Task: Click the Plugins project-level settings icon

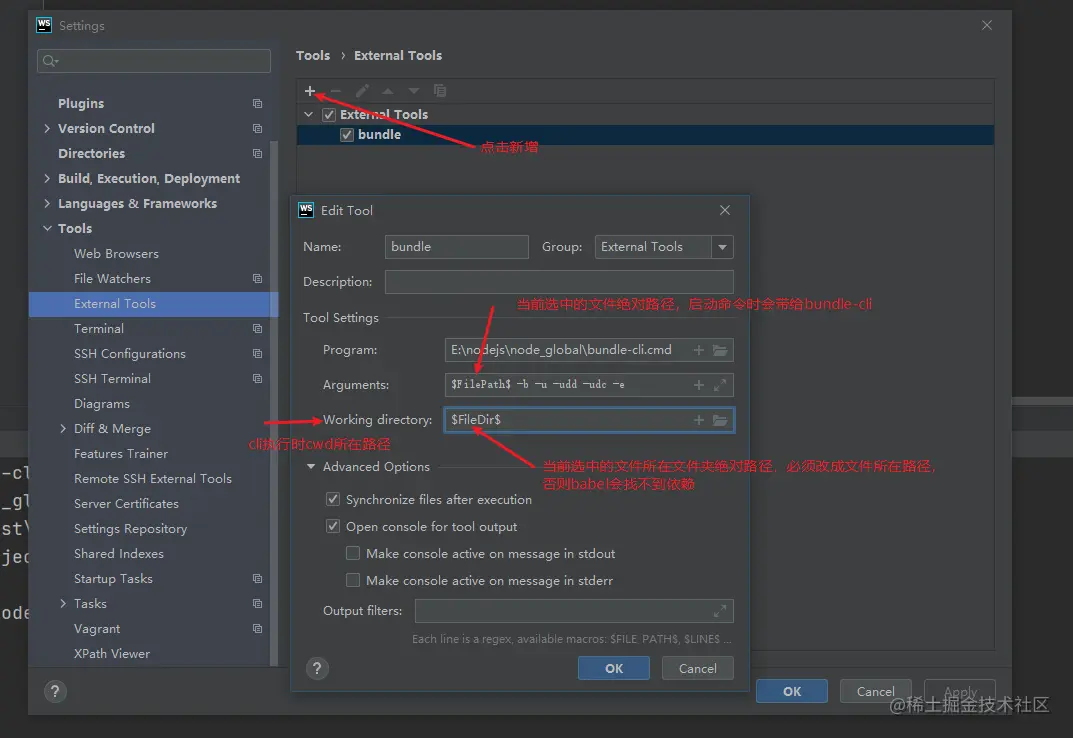Action: tap(257, 103)
